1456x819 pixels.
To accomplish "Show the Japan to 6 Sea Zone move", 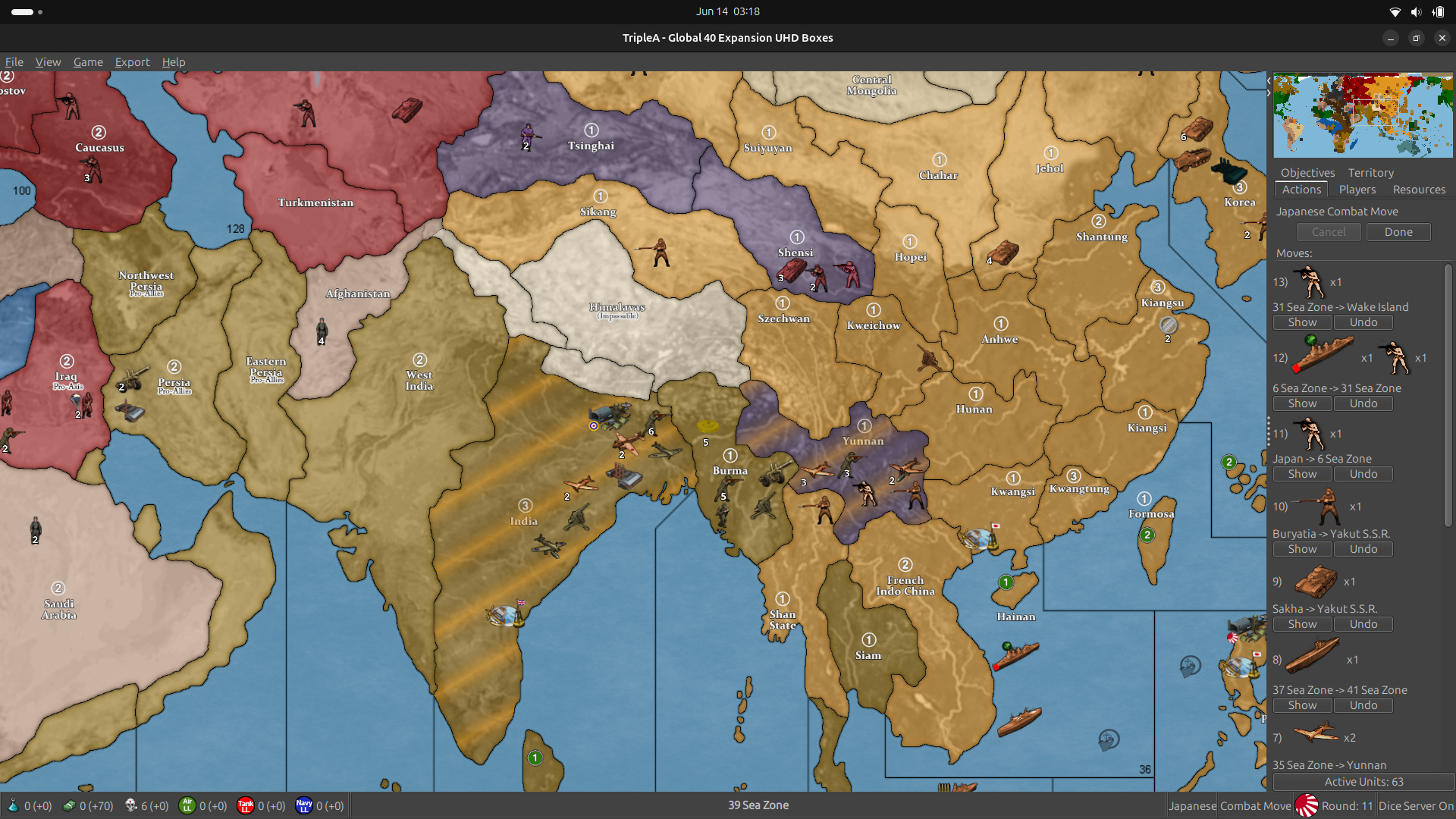I will [x=1302, y=474].
